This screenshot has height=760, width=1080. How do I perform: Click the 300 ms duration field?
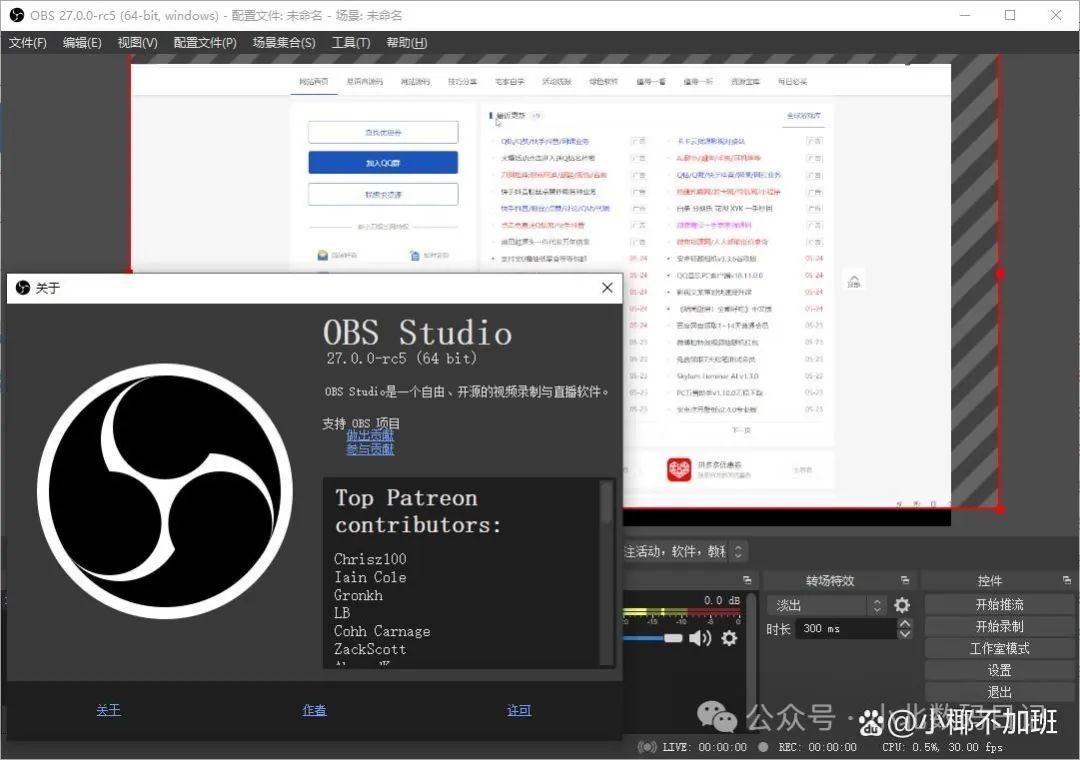[x=847, y=628]
